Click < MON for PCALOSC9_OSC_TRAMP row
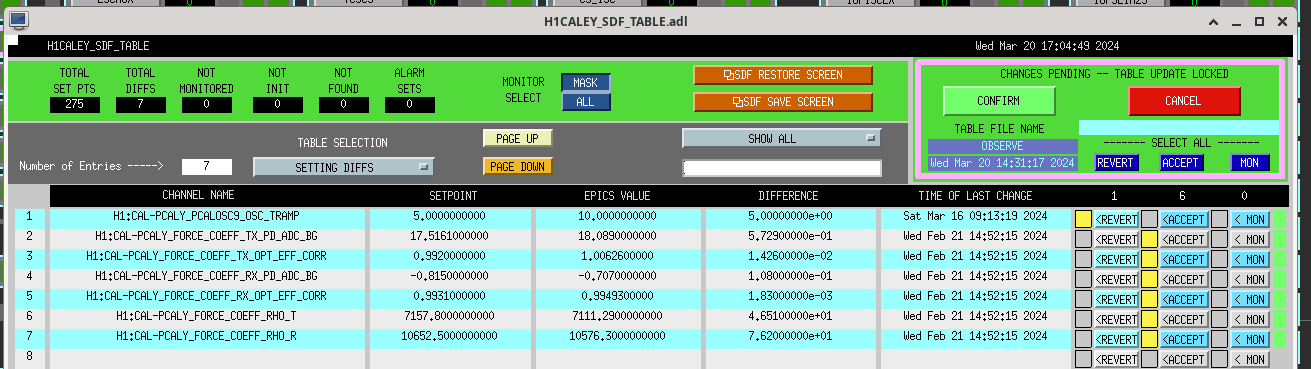The width and height of the screenshot is (1311, 369). pos(1250,218)
